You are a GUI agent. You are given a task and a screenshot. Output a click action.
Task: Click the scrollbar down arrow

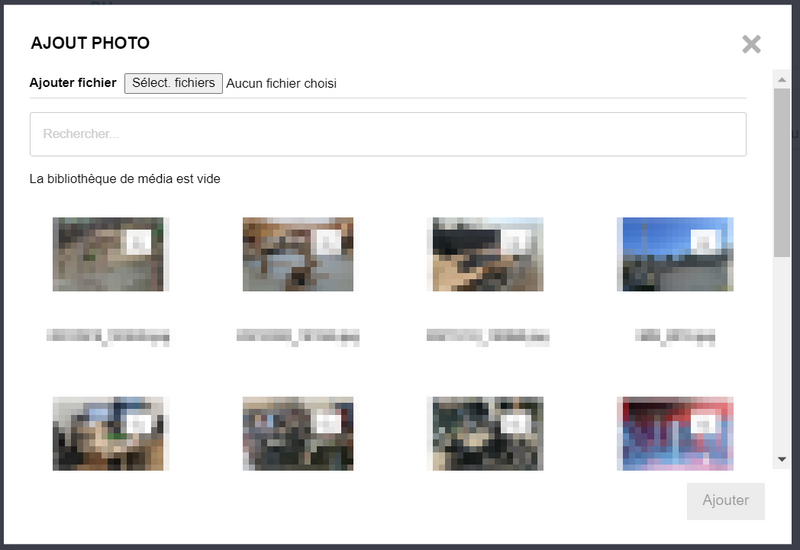click(x=782, y=459)
